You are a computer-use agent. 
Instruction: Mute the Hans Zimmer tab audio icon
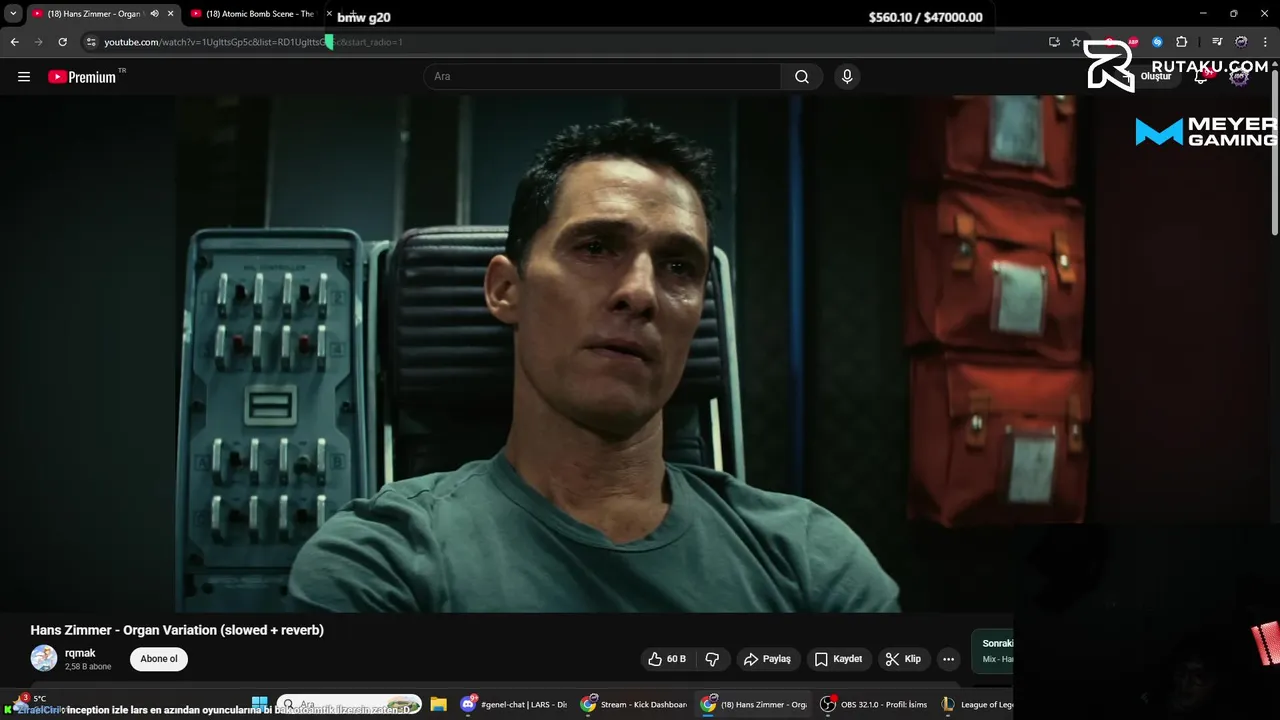(x=154, y=14)
